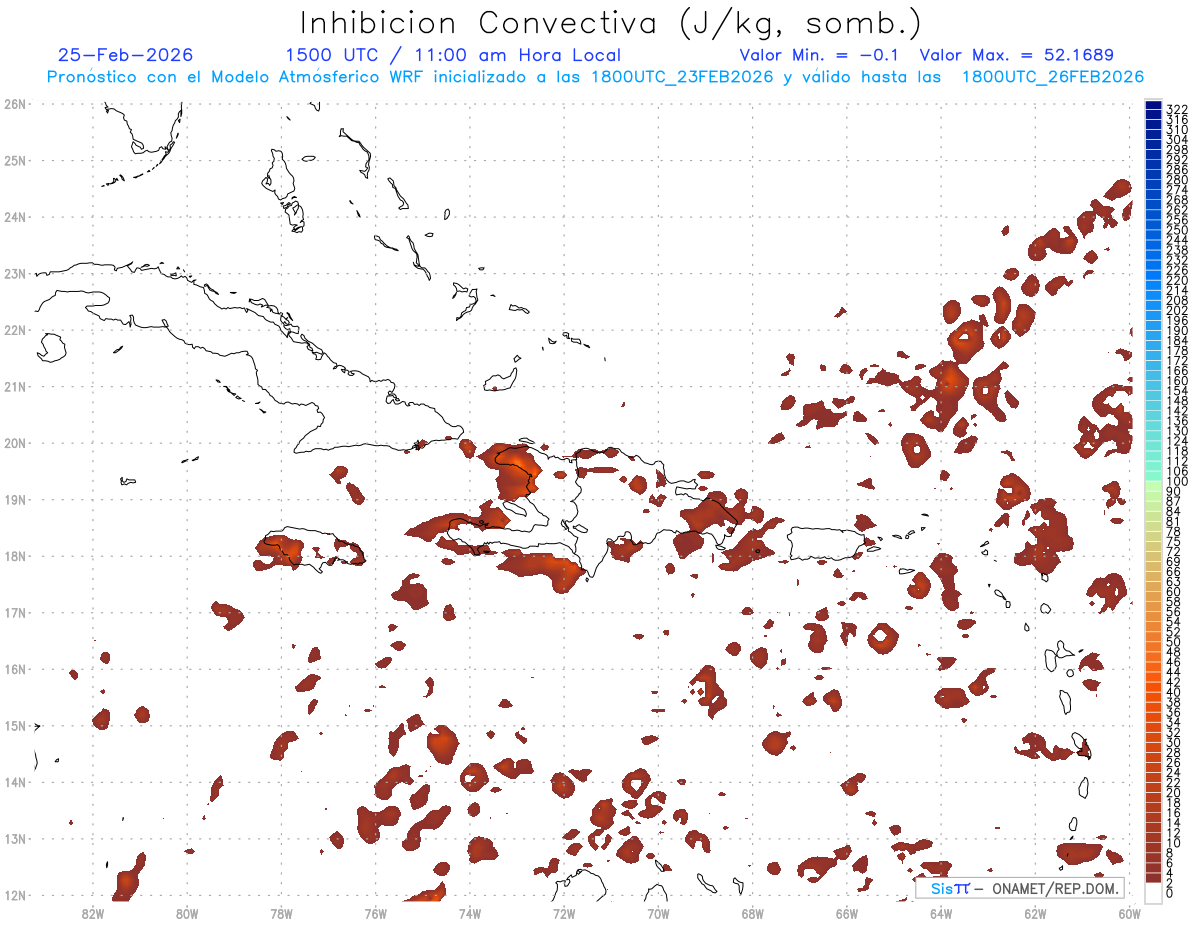Click the '12N' latitude label
1200x927 pixels.
[x=15, y=895]
